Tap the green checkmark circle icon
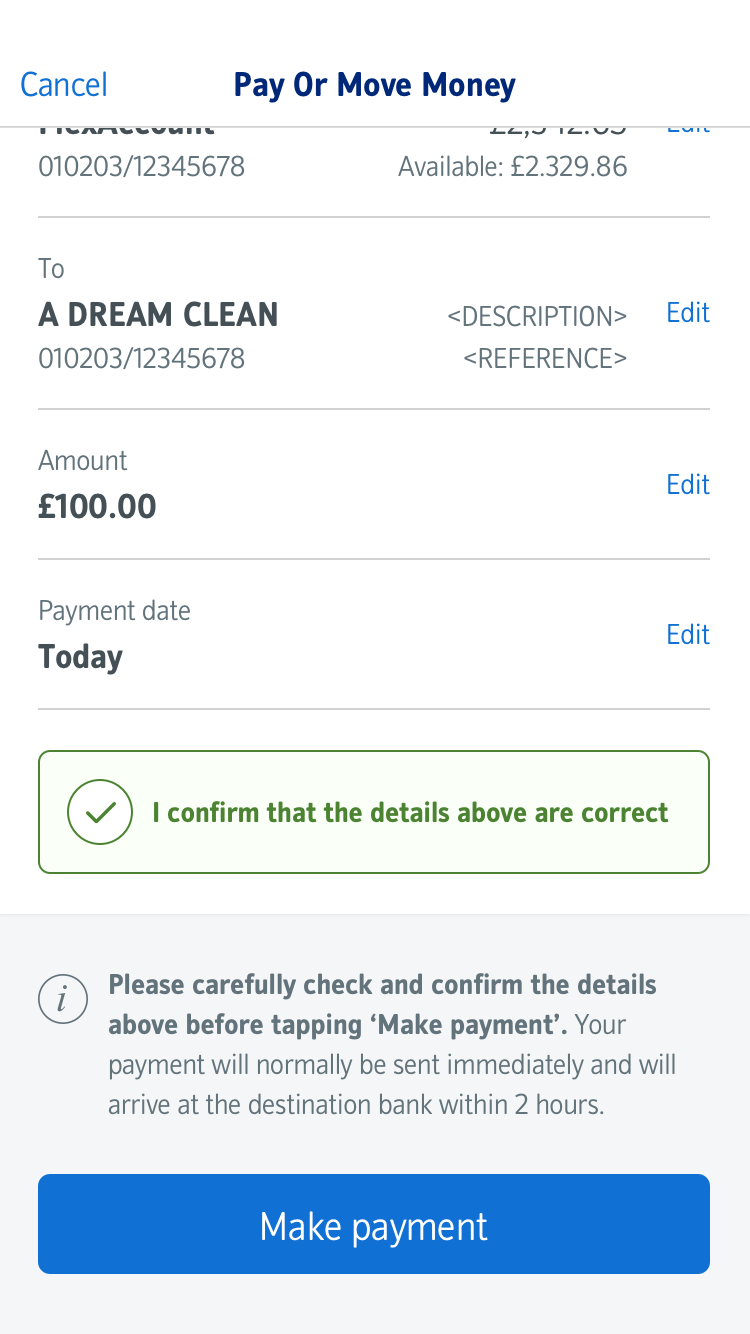The image size is (750, 1334). point(100,812)
